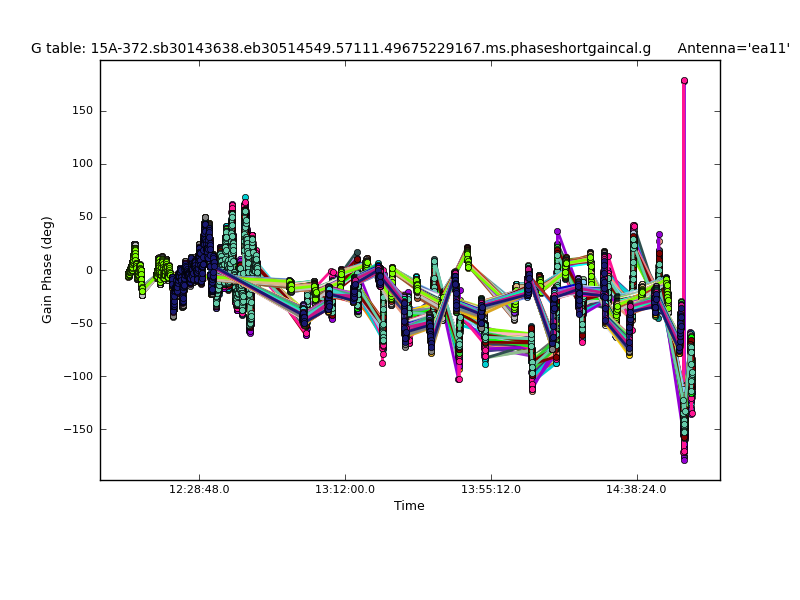Click the 12:28:48.0 time tick label

[x=199, y=490]
